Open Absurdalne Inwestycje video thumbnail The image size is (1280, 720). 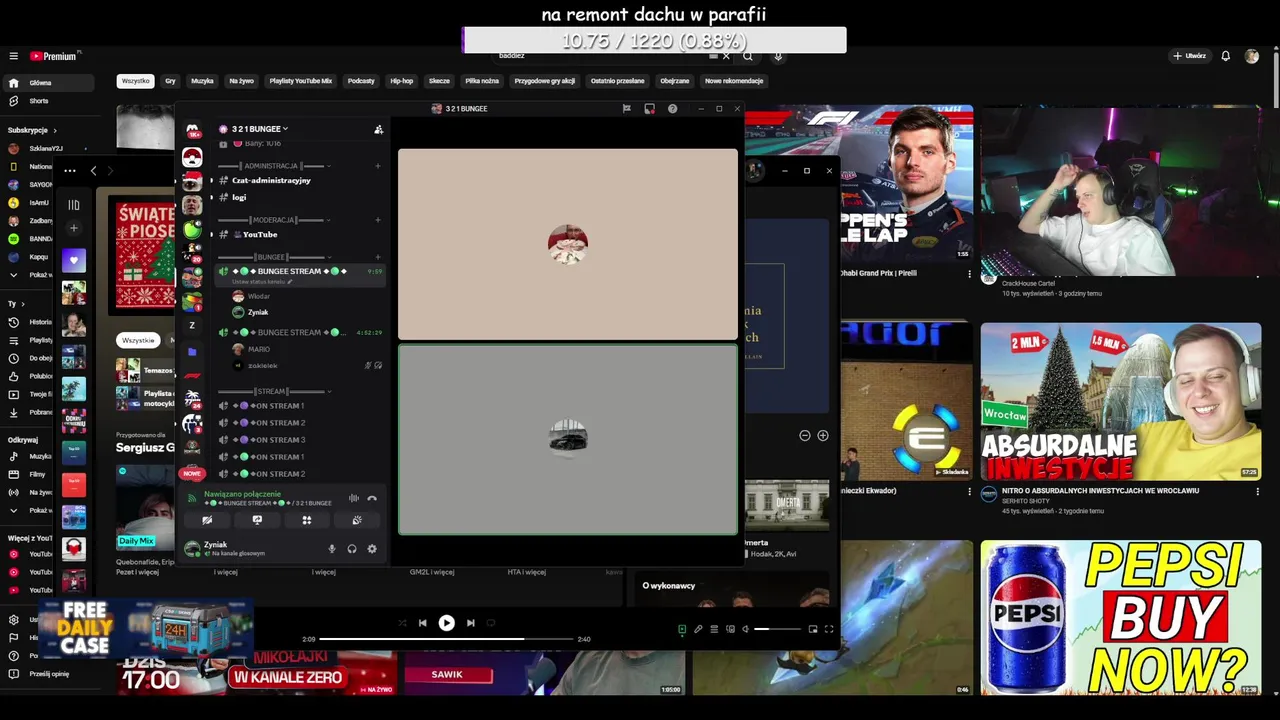click(1120, 401)
